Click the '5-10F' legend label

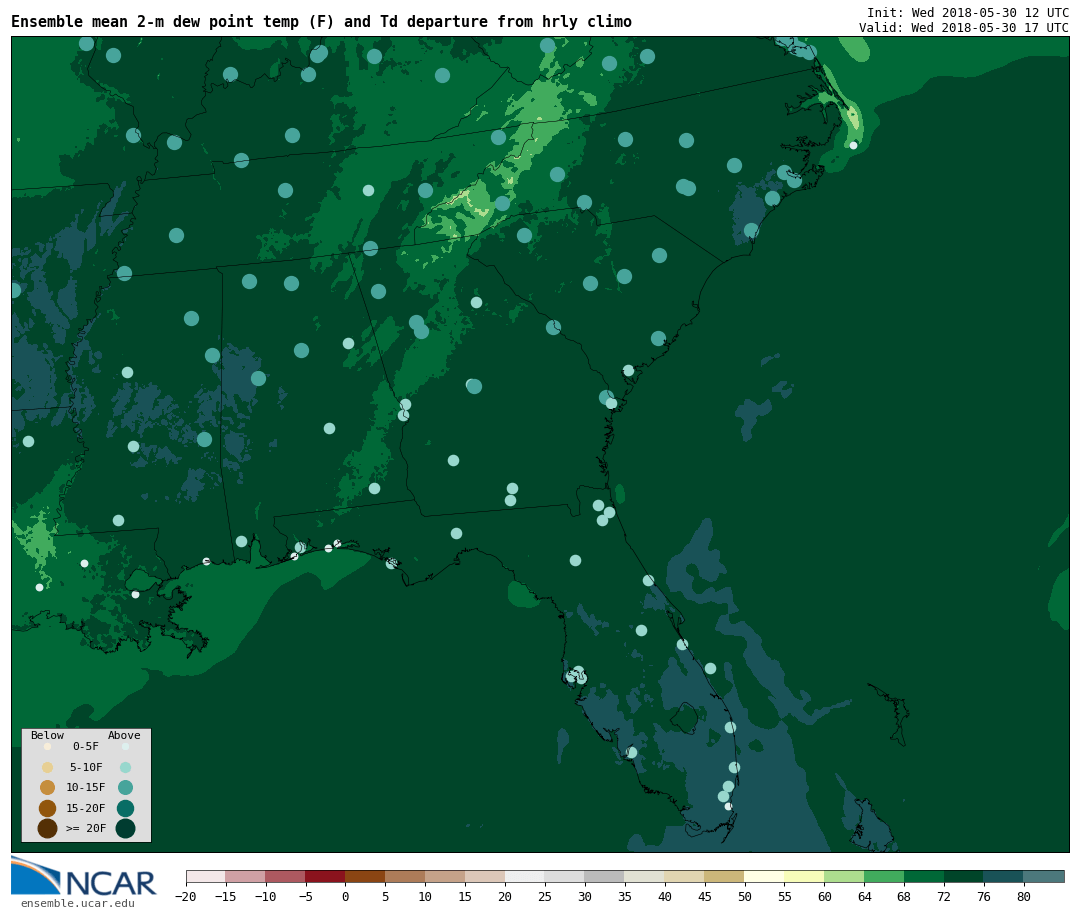coord(86,767)
